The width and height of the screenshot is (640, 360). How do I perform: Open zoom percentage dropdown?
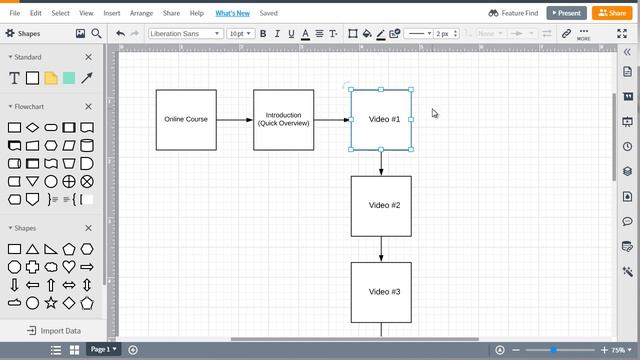(x=621, y=350)
